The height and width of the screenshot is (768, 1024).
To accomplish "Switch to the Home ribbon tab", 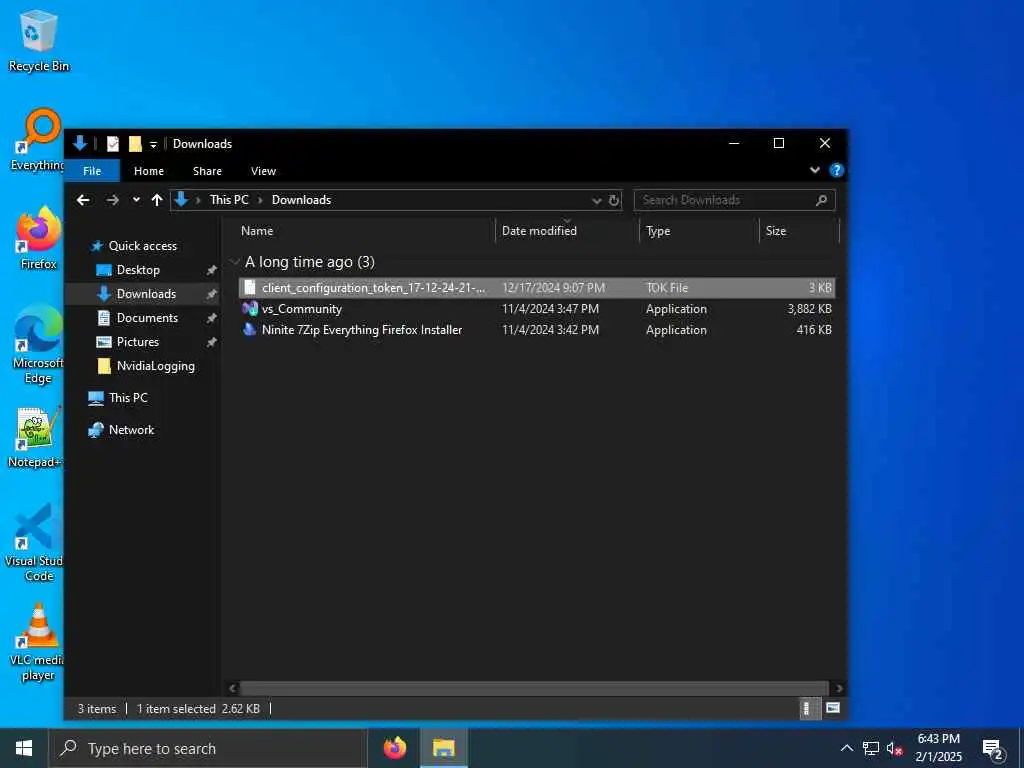I will click(149, 171).
